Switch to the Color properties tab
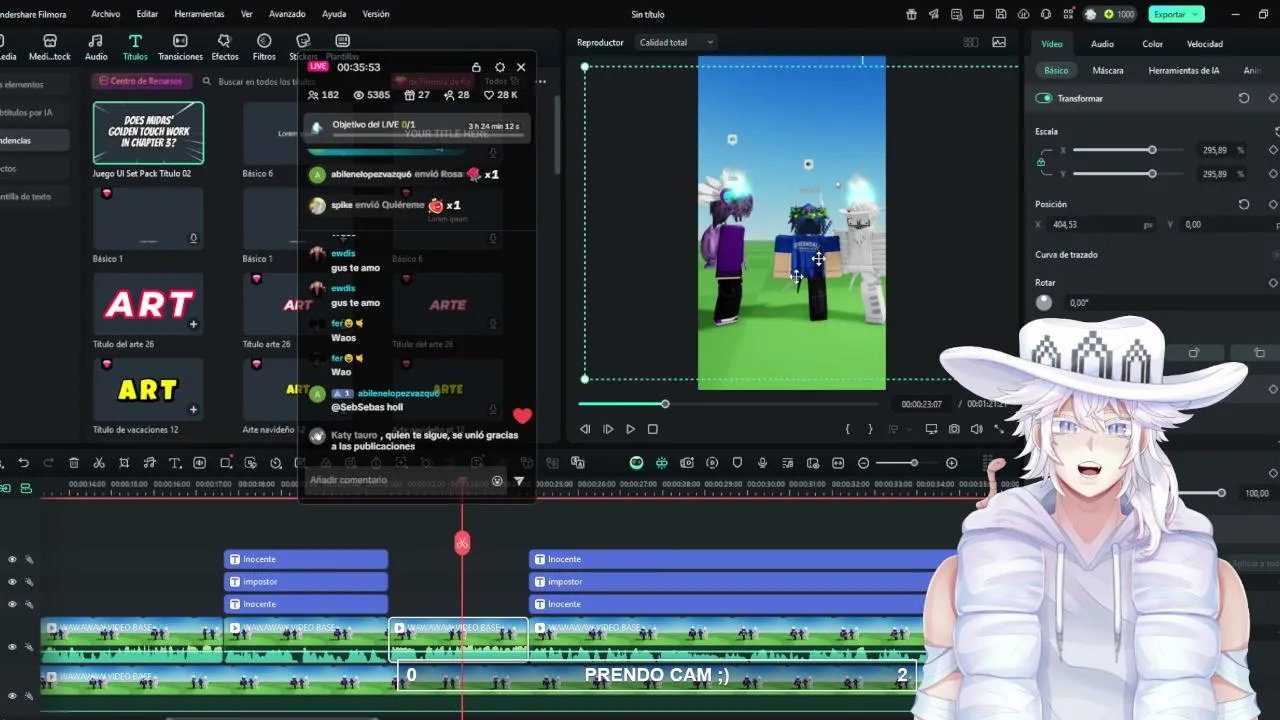This screenshot has height=720, width=1280. [1152, 44]
